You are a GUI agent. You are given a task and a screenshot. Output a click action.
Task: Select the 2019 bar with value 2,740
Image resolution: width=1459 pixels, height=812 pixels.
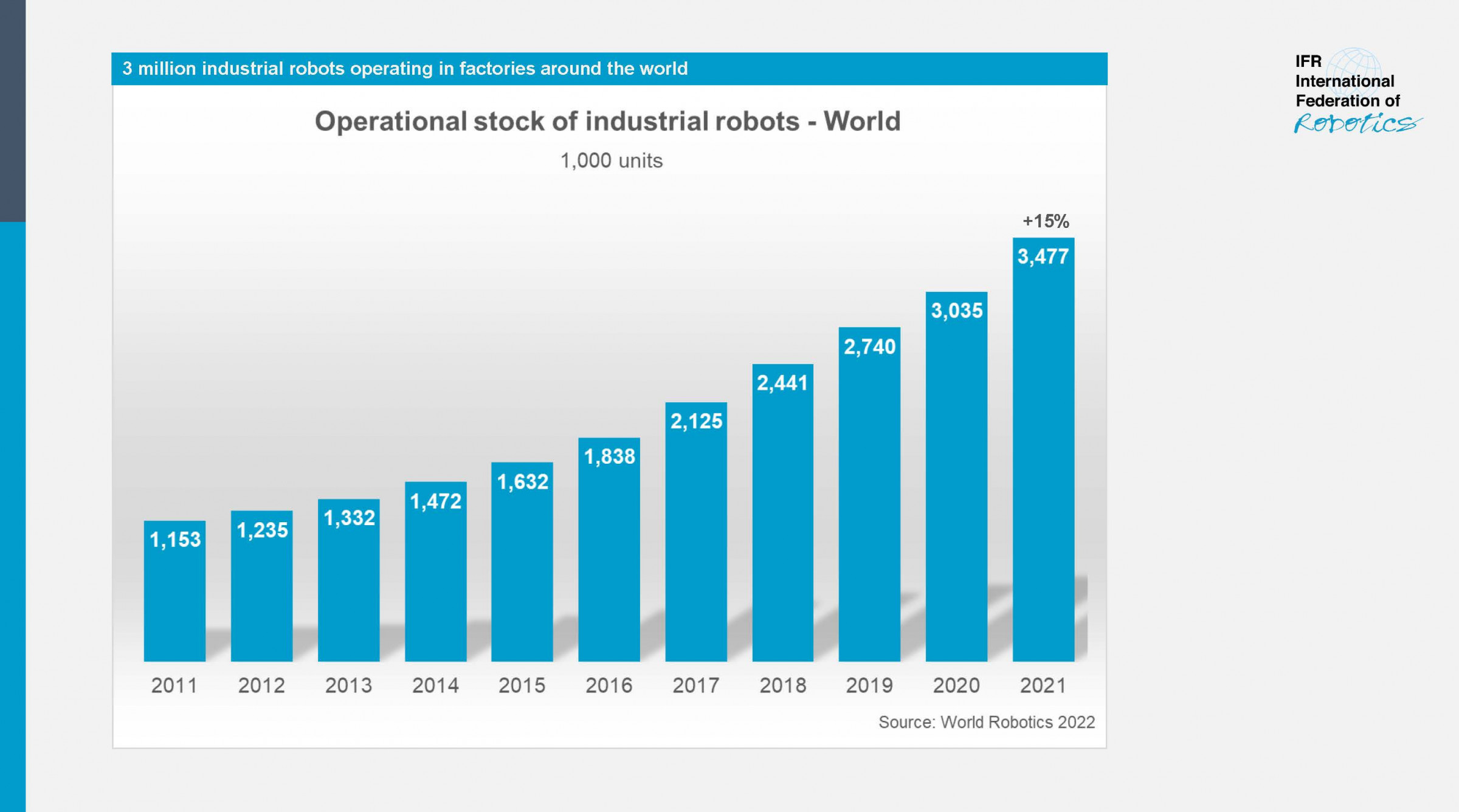click(x=869, y=495)
